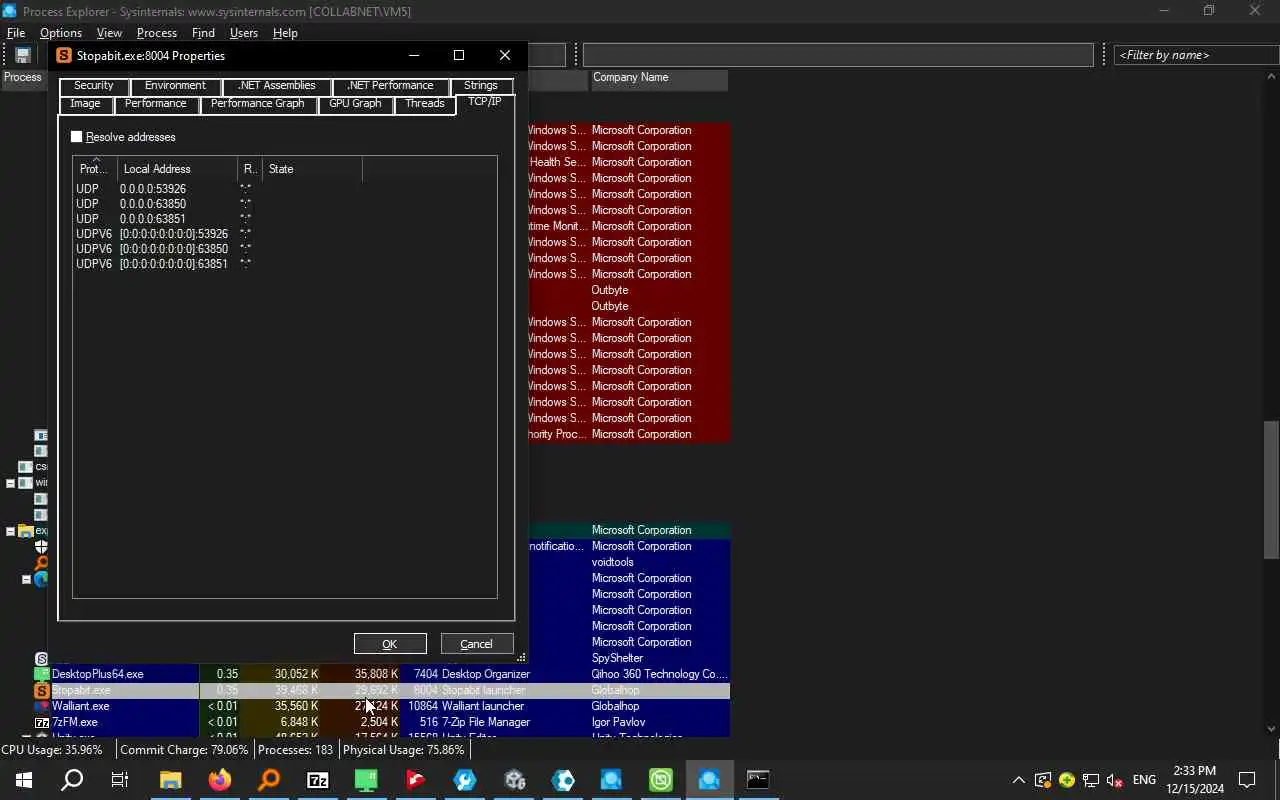
Task: Click the voidtools company name cell
Action: tap(612, 562)
